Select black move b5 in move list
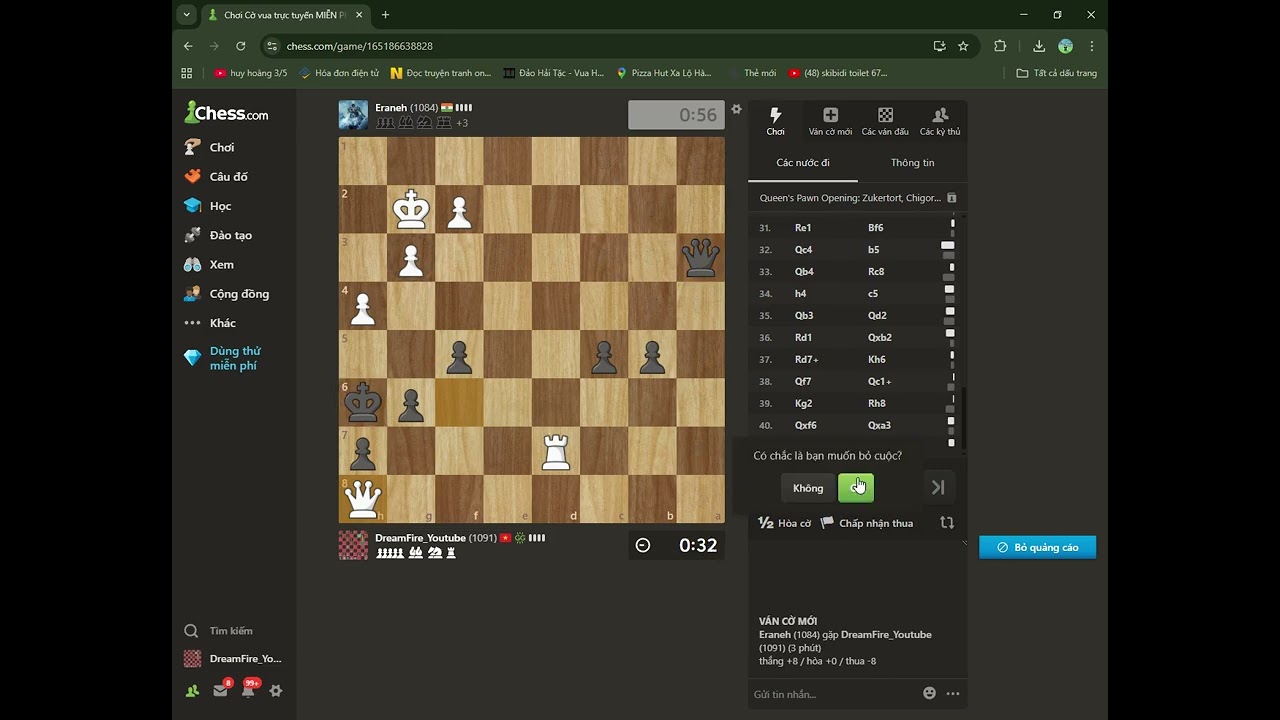Image resolution: width=1280 pixels, height=720 pixels. 874,250
